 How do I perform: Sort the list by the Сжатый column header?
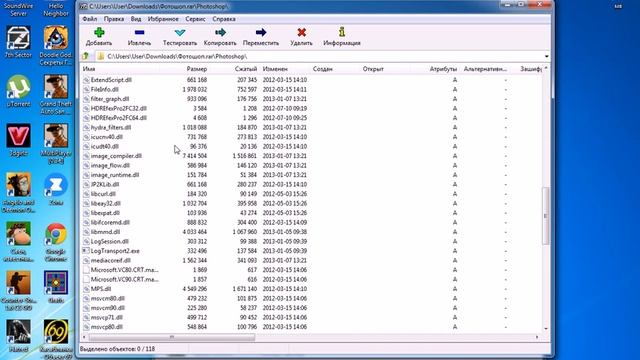click(246, 69)
